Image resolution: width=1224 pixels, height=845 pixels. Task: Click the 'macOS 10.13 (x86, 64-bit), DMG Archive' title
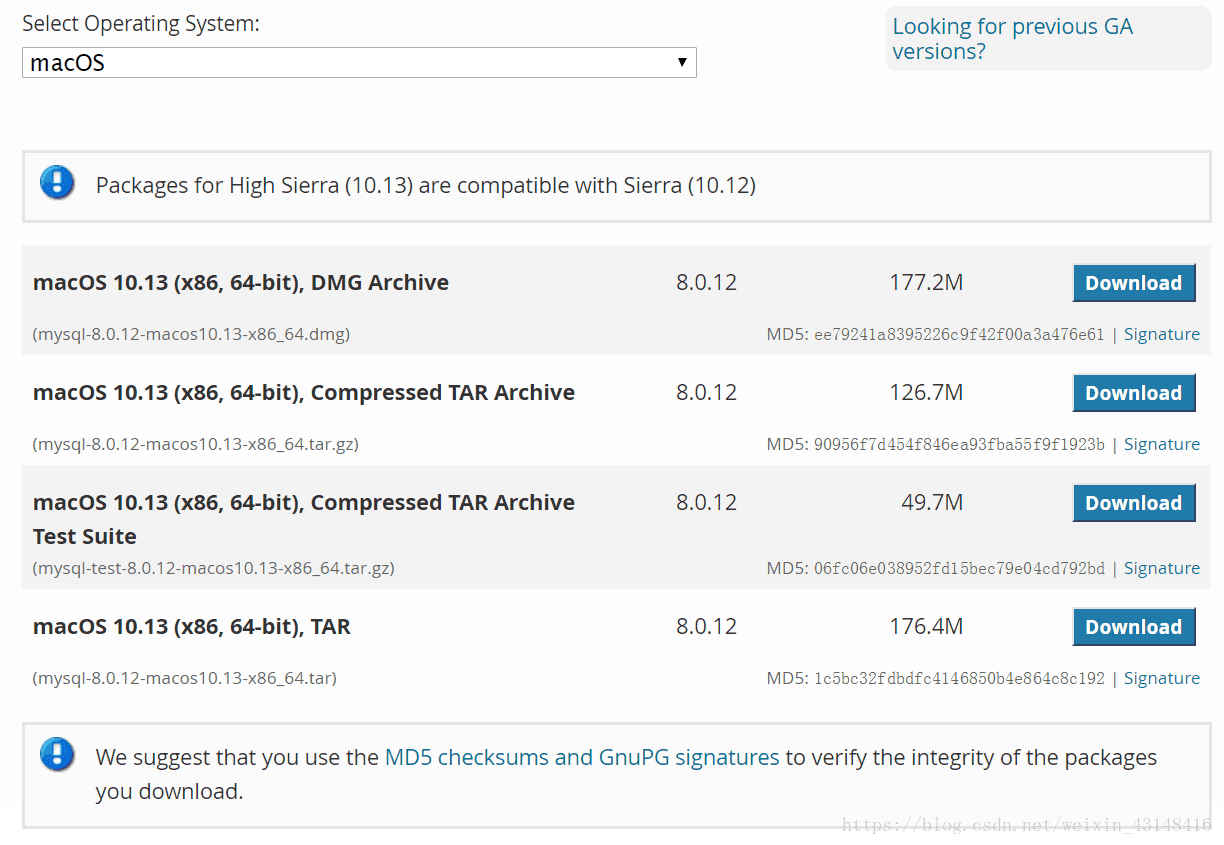coord(240,283)
